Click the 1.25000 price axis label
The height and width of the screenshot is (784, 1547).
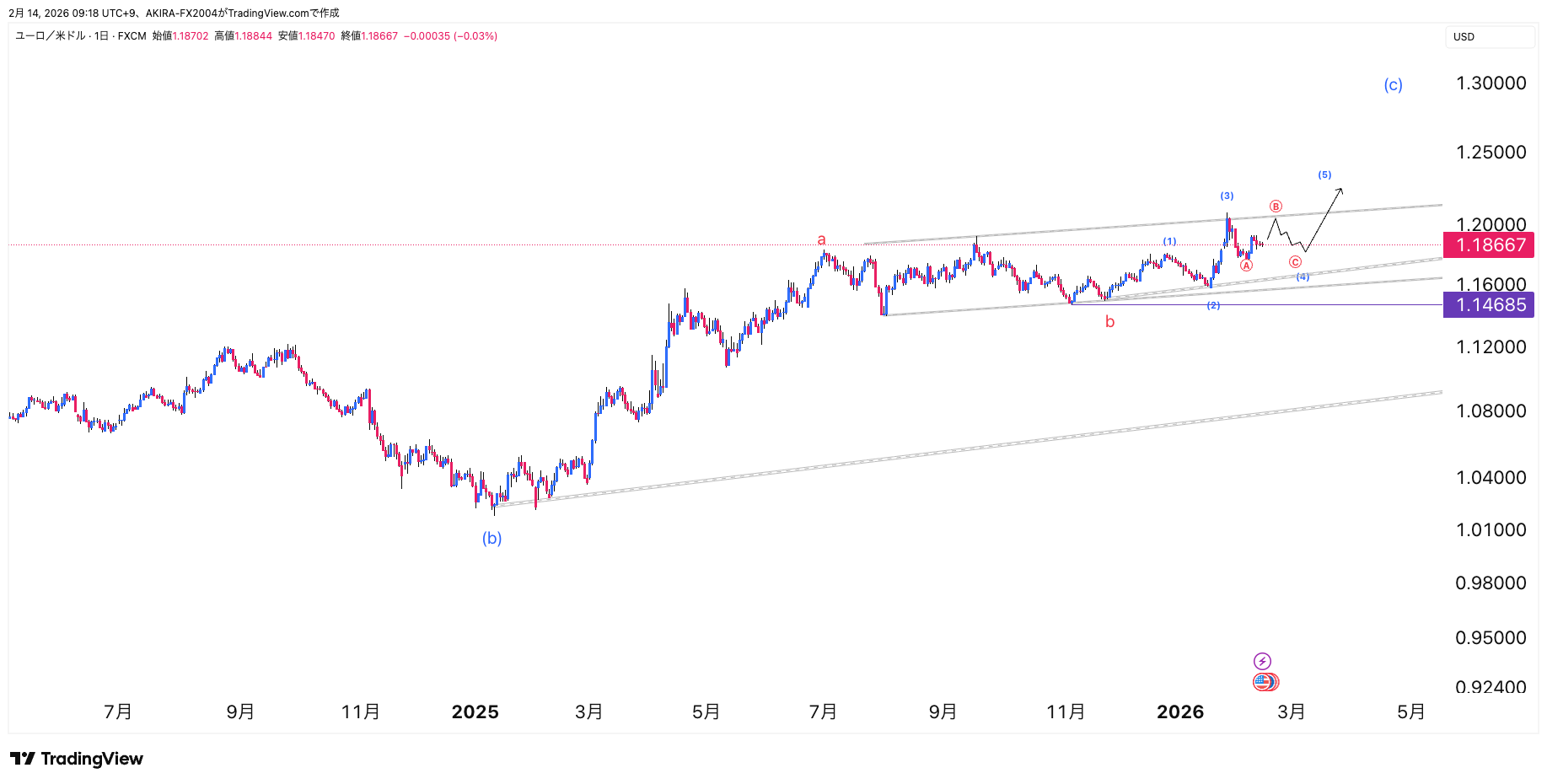1491,152
